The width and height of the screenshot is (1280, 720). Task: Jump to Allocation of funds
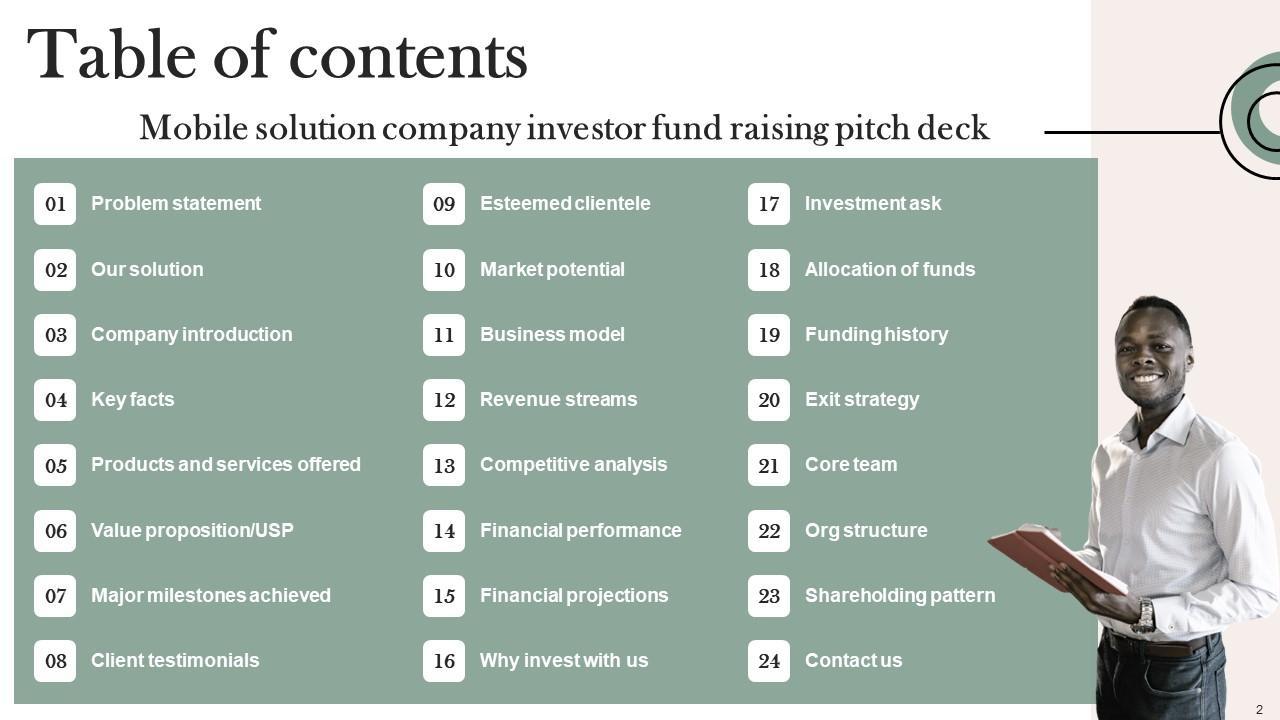[890, 270]
